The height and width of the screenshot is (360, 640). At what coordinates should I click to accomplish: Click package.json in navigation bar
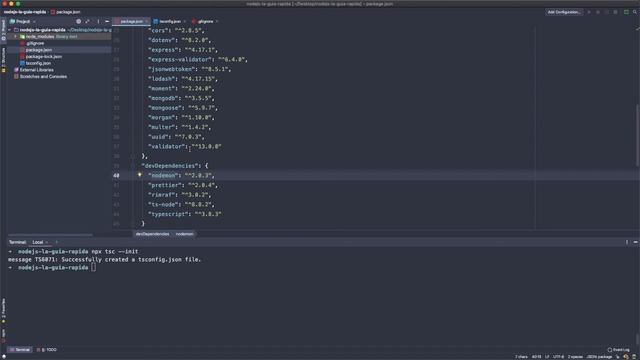click(x=66, y=12)
